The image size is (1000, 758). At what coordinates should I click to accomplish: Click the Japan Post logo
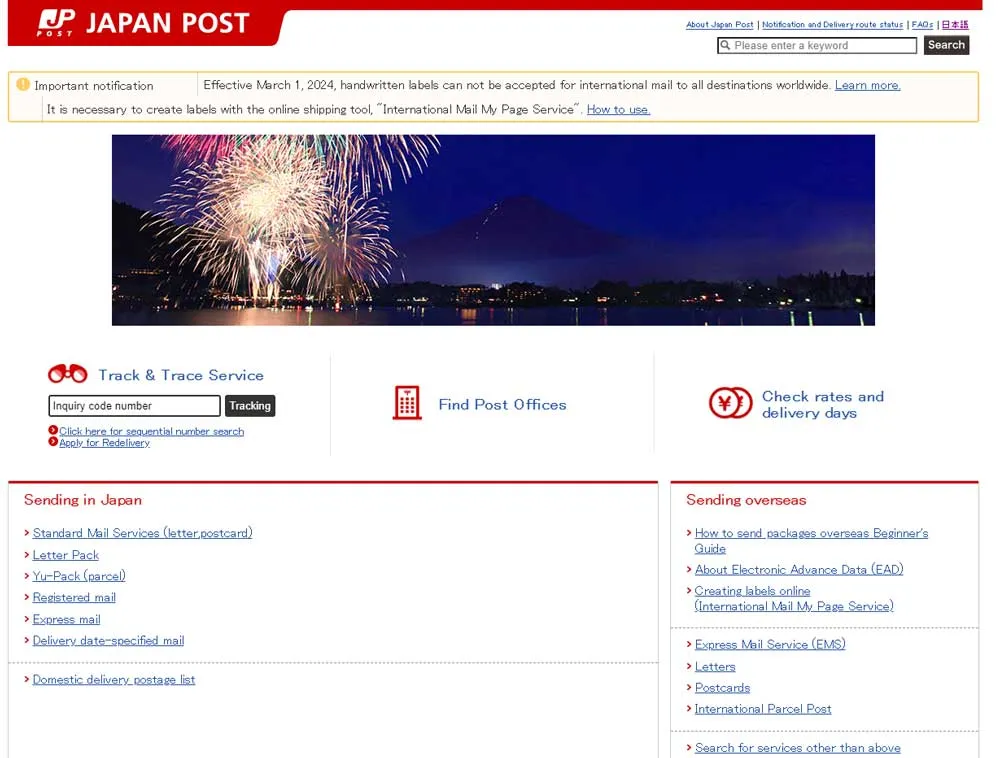tap(143, 22)
